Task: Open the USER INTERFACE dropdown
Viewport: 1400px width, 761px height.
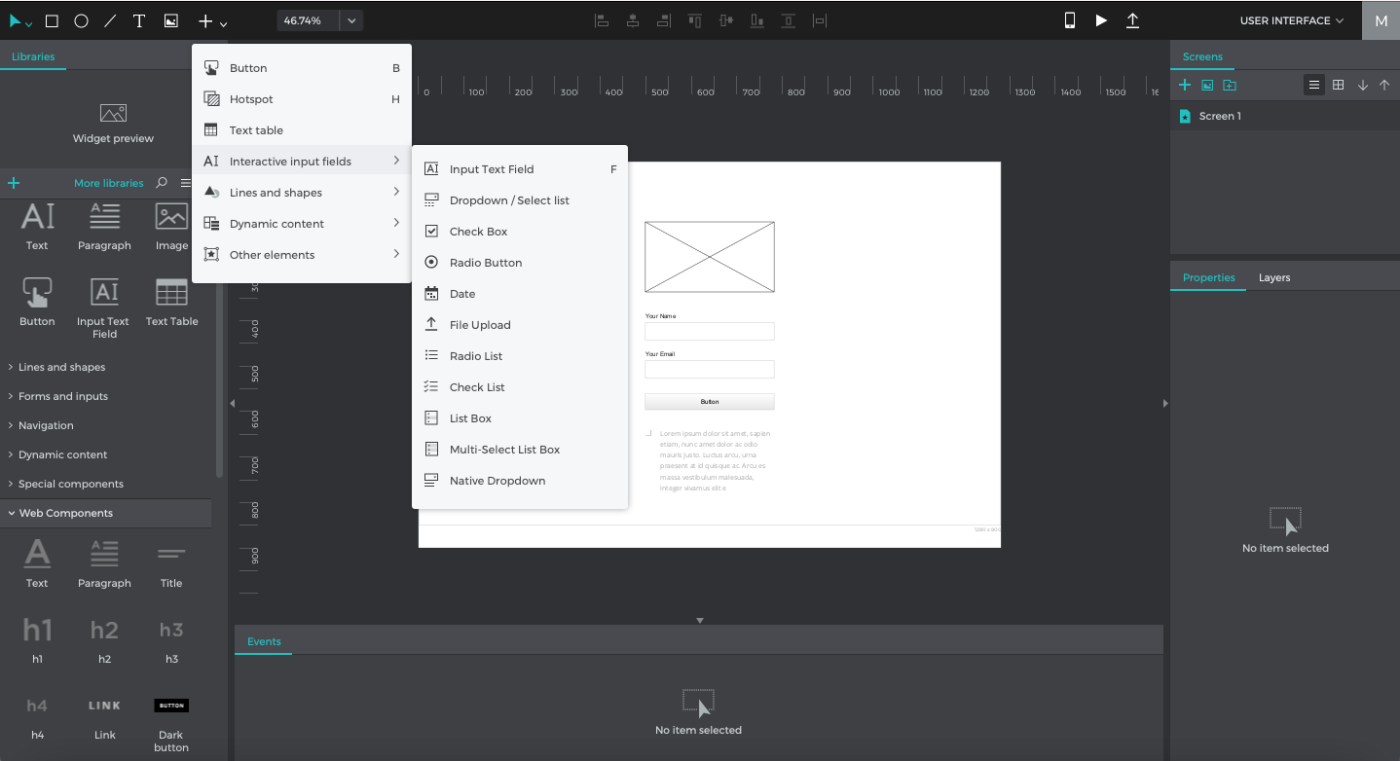Action: click(1291, 20)
